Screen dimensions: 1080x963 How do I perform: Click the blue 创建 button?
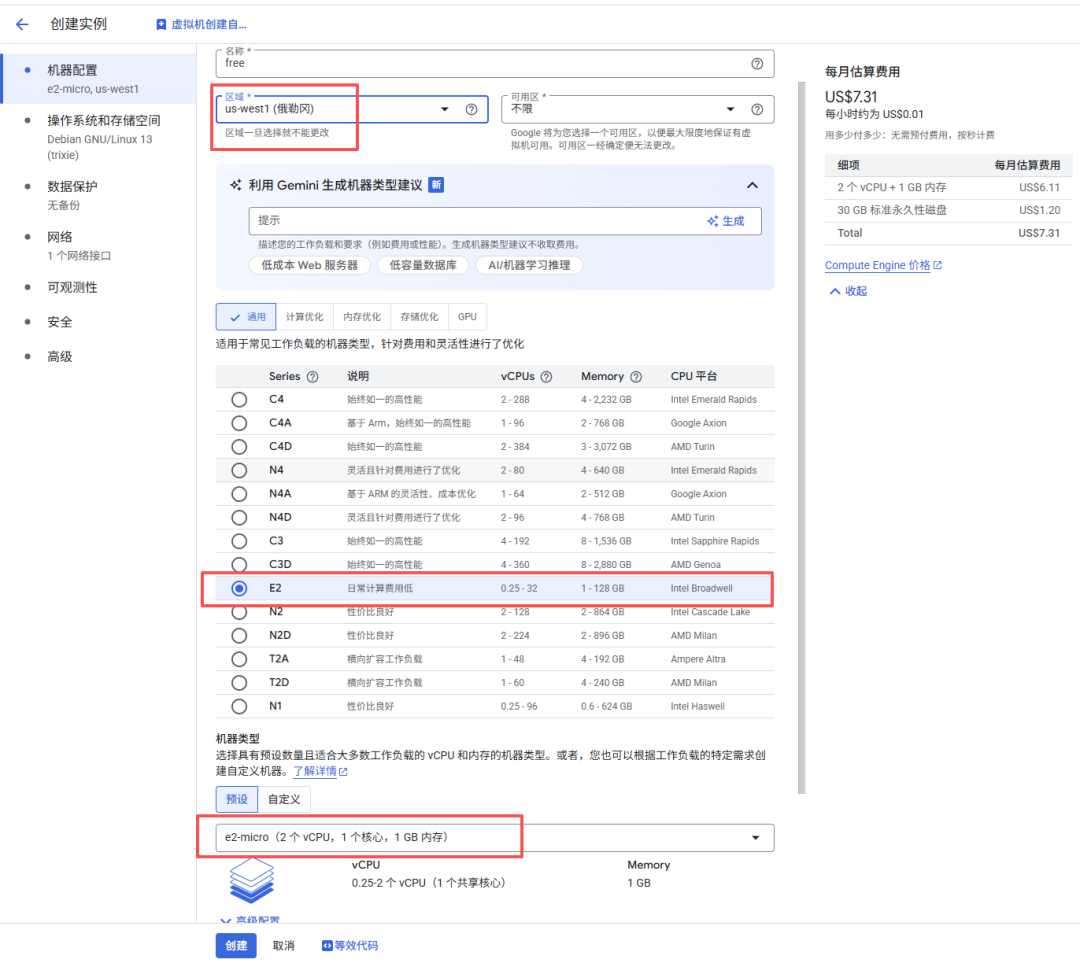tap(235, 946)
